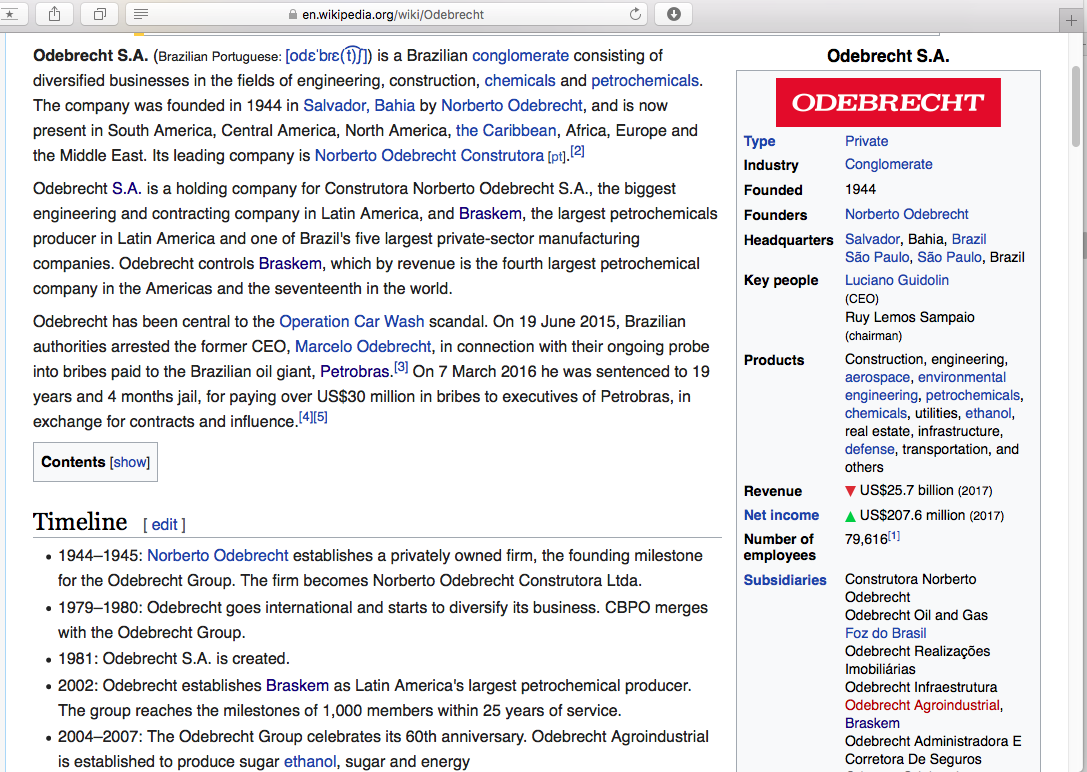
Task: Open Luciano Guidolin in the infobox
Action: 896,280
